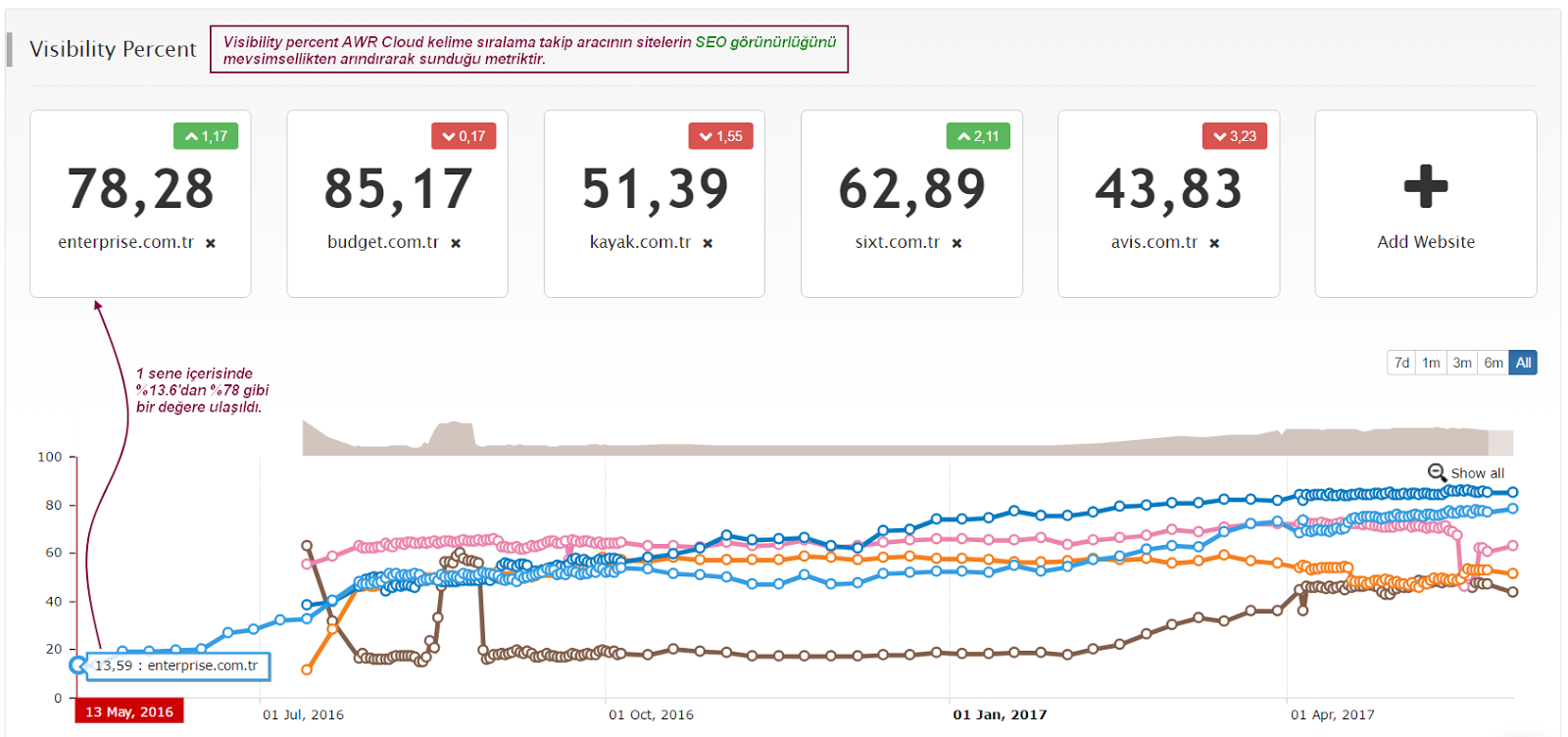
Task: Switch chart to 1m range
Action: click(1431, 363)
